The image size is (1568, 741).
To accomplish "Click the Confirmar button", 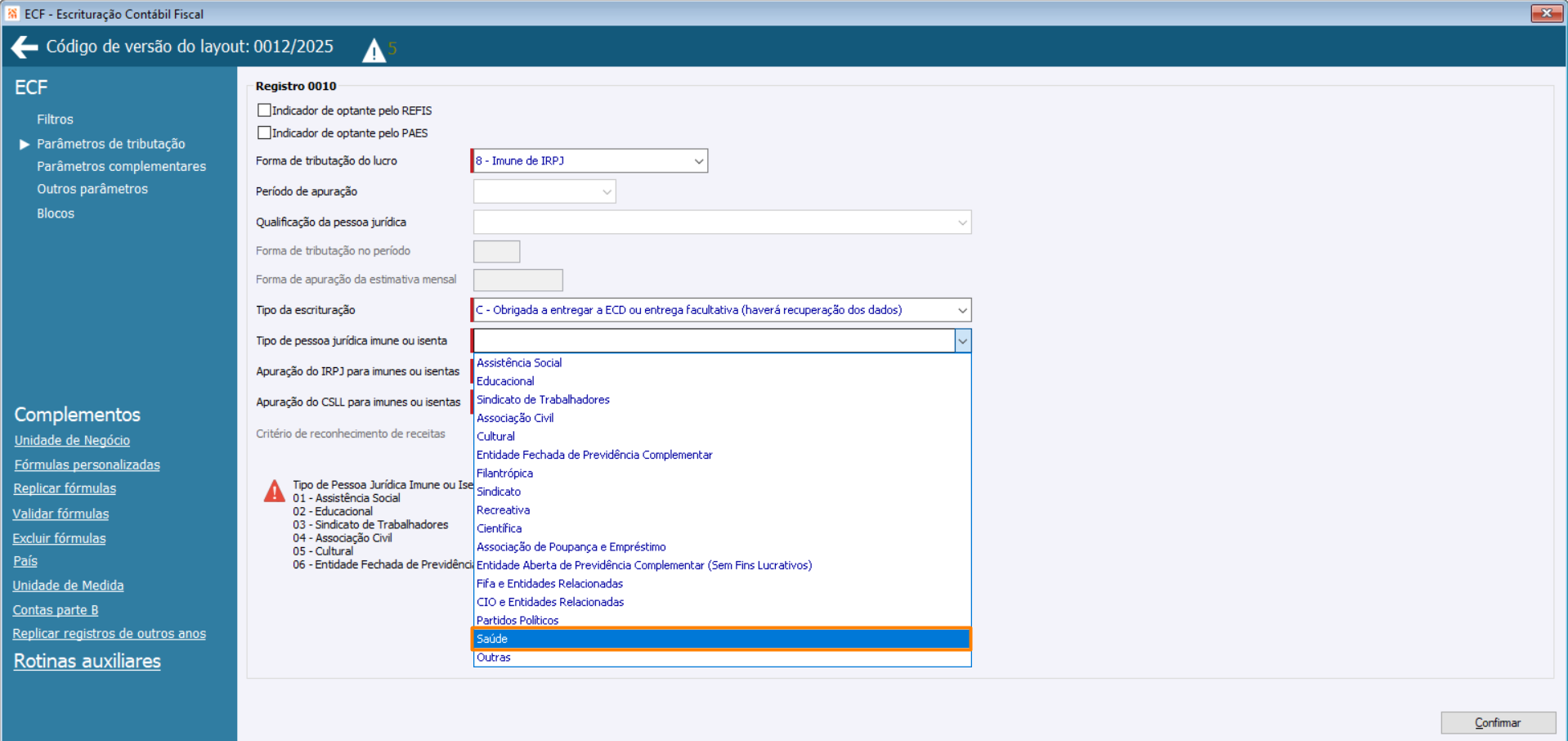I will tap(1498, 723).
